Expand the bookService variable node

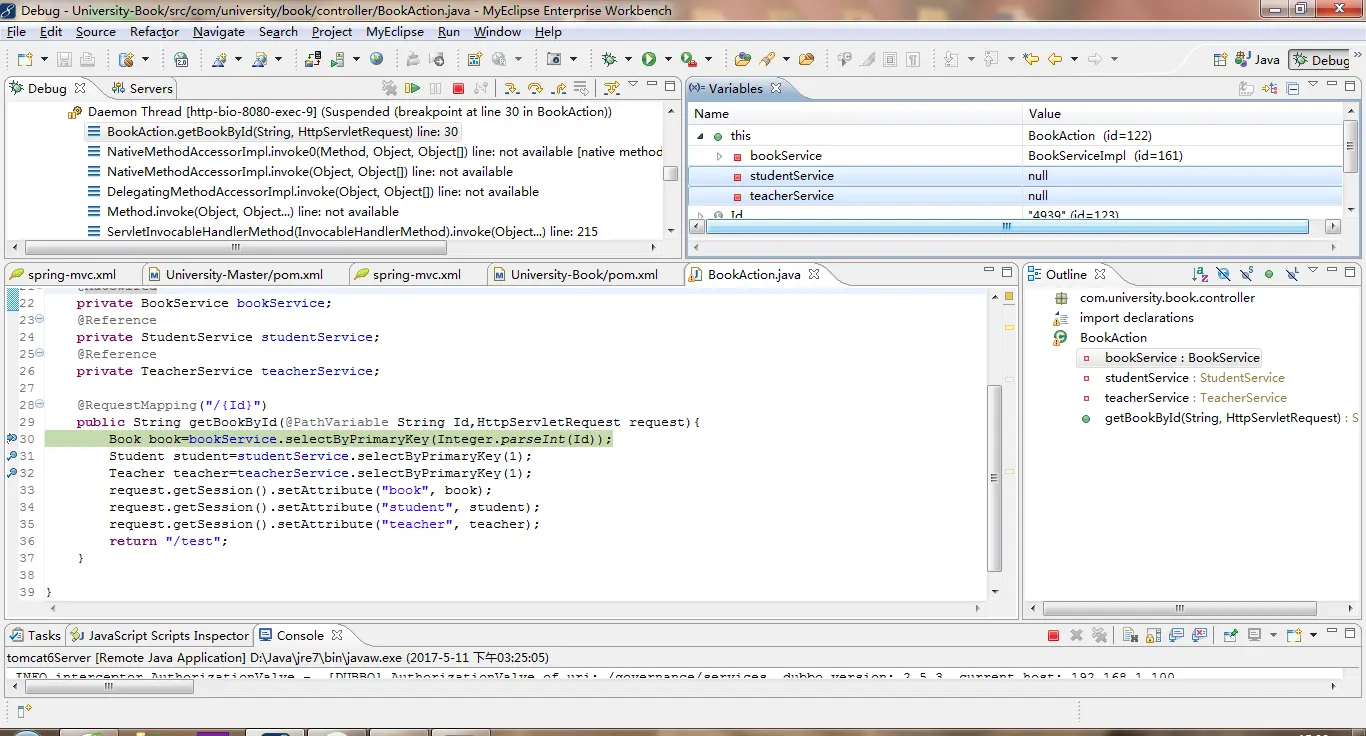719,156
